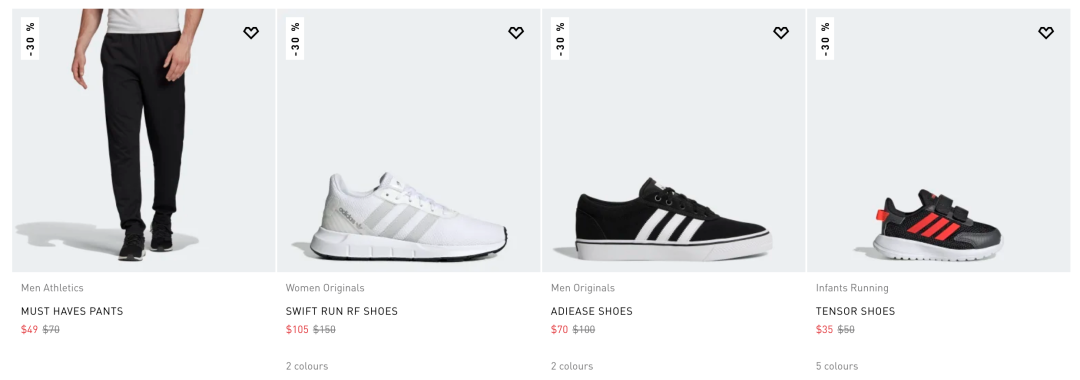Go to the TENSOR SHOES product title
The height and width of the screenshot is (380, 1080).
[855, 311]
